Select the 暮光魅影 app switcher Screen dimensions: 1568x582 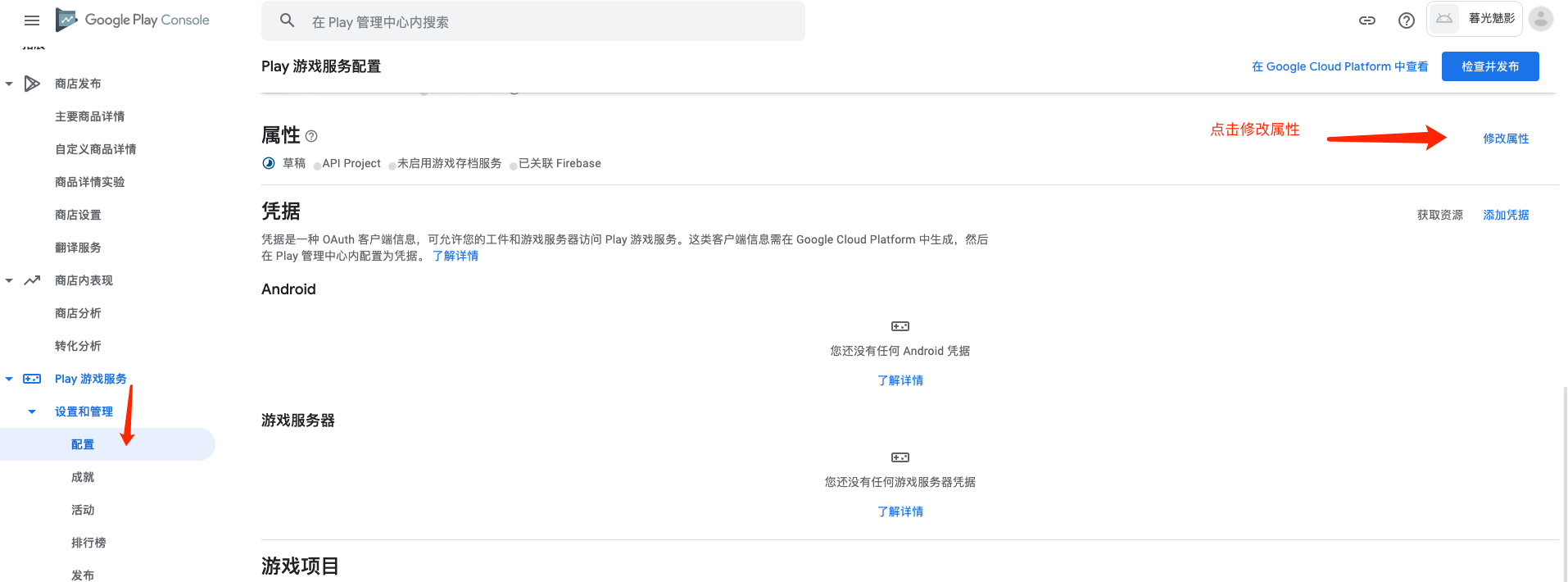pos(1475,19)
